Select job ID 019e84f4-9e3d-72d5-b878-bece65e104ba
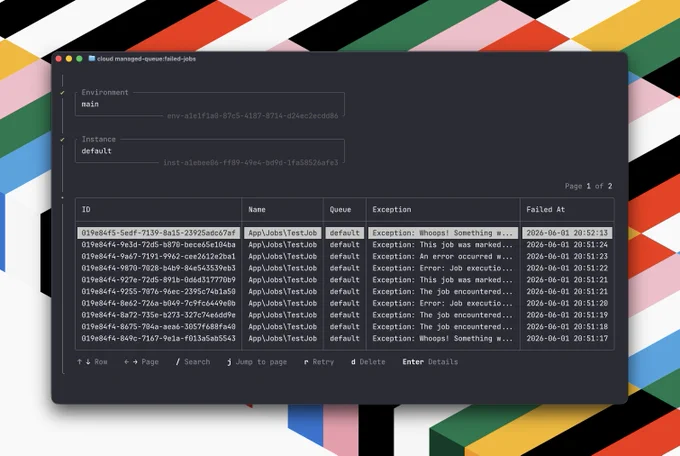This screenshot has height=456, width=680. coord(158,245)
